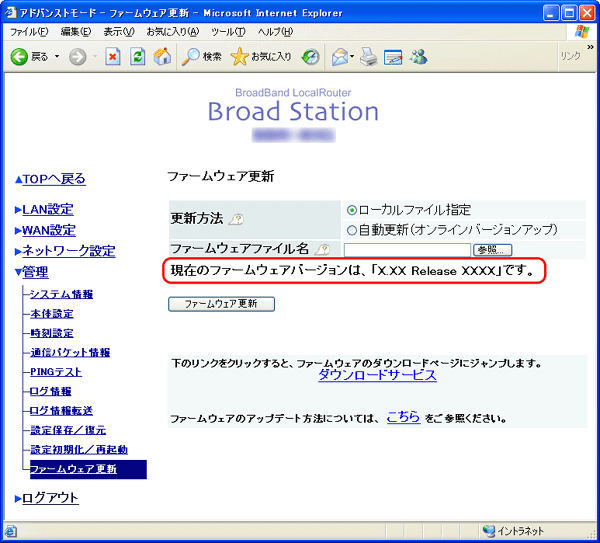Image resolution: width=600 pixels, height=543 pixels.
Task: Open the History clock icon
Action: (310, 57)
